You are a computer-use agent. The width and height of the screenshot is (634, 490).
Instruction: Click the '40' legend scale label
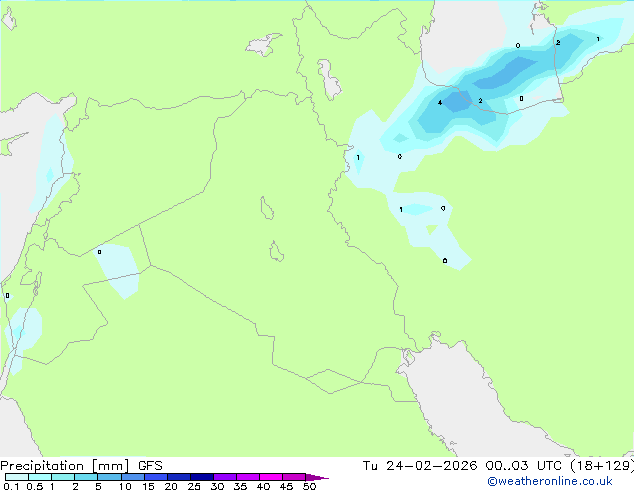click(263, 486)
